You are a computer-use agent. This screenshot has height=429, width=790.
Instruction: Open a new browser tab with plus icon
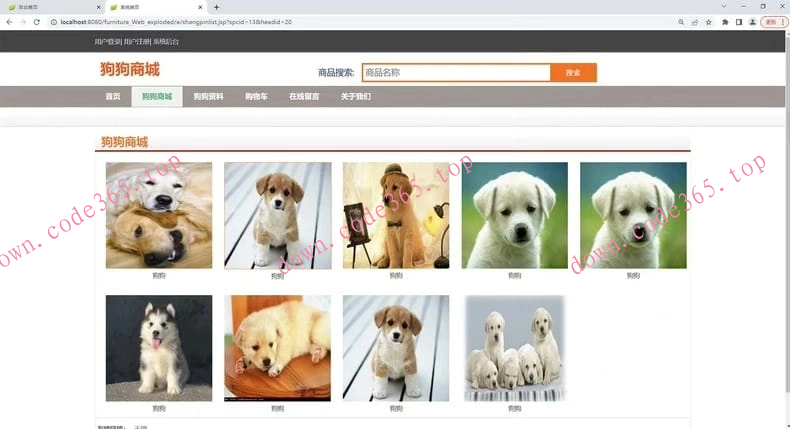pyautogui.click(x=216, y=7)
